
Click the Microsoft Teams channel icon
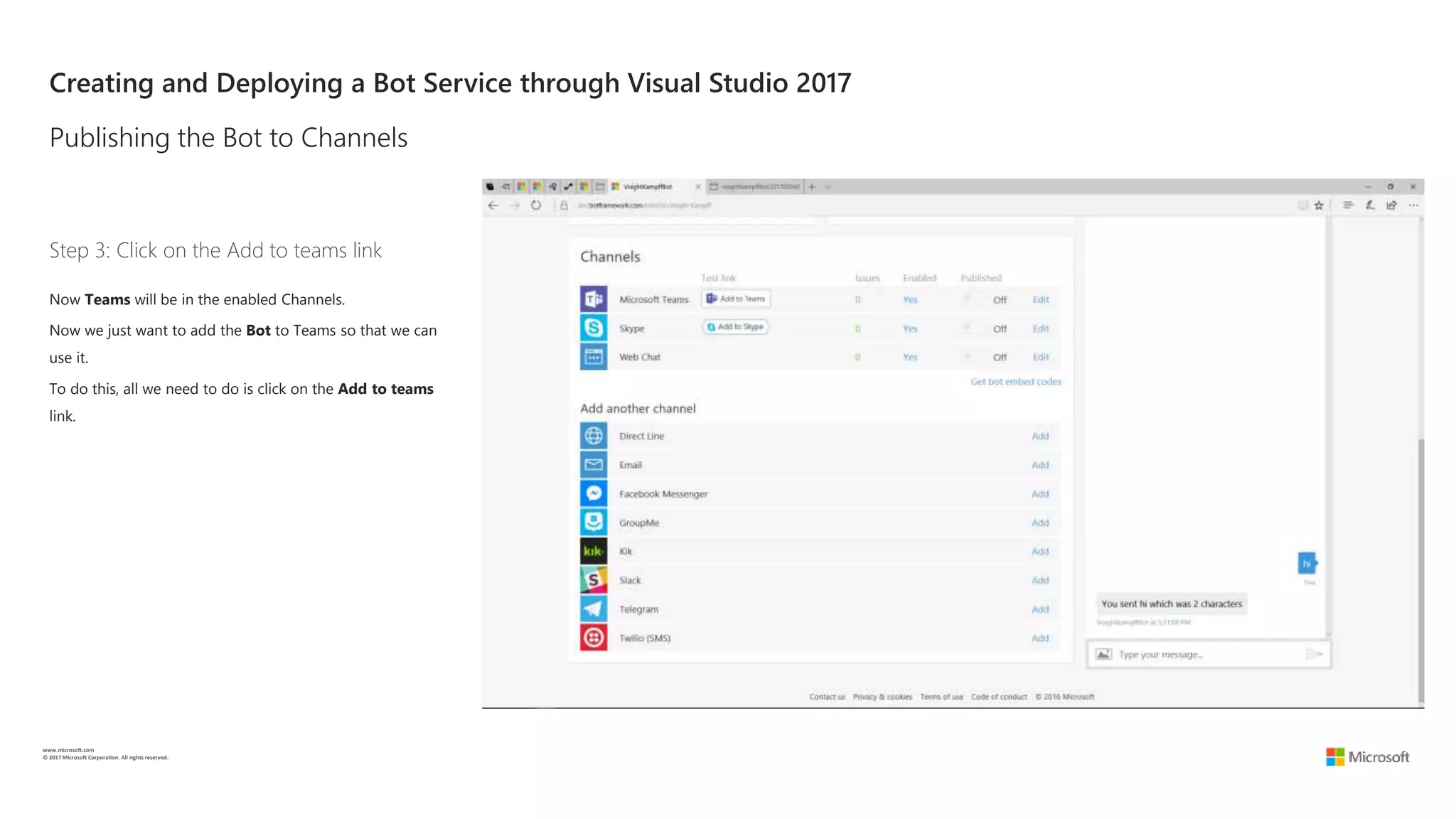594,299
